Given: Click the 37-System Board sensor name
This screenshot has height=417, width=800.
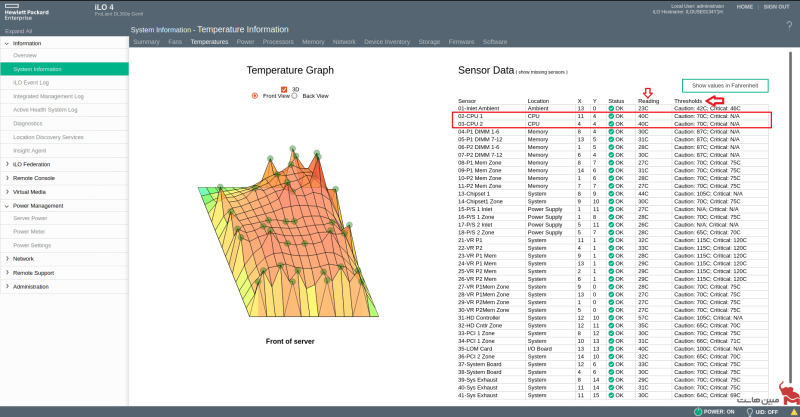Looking at the screenshot, I should [480, 364].
